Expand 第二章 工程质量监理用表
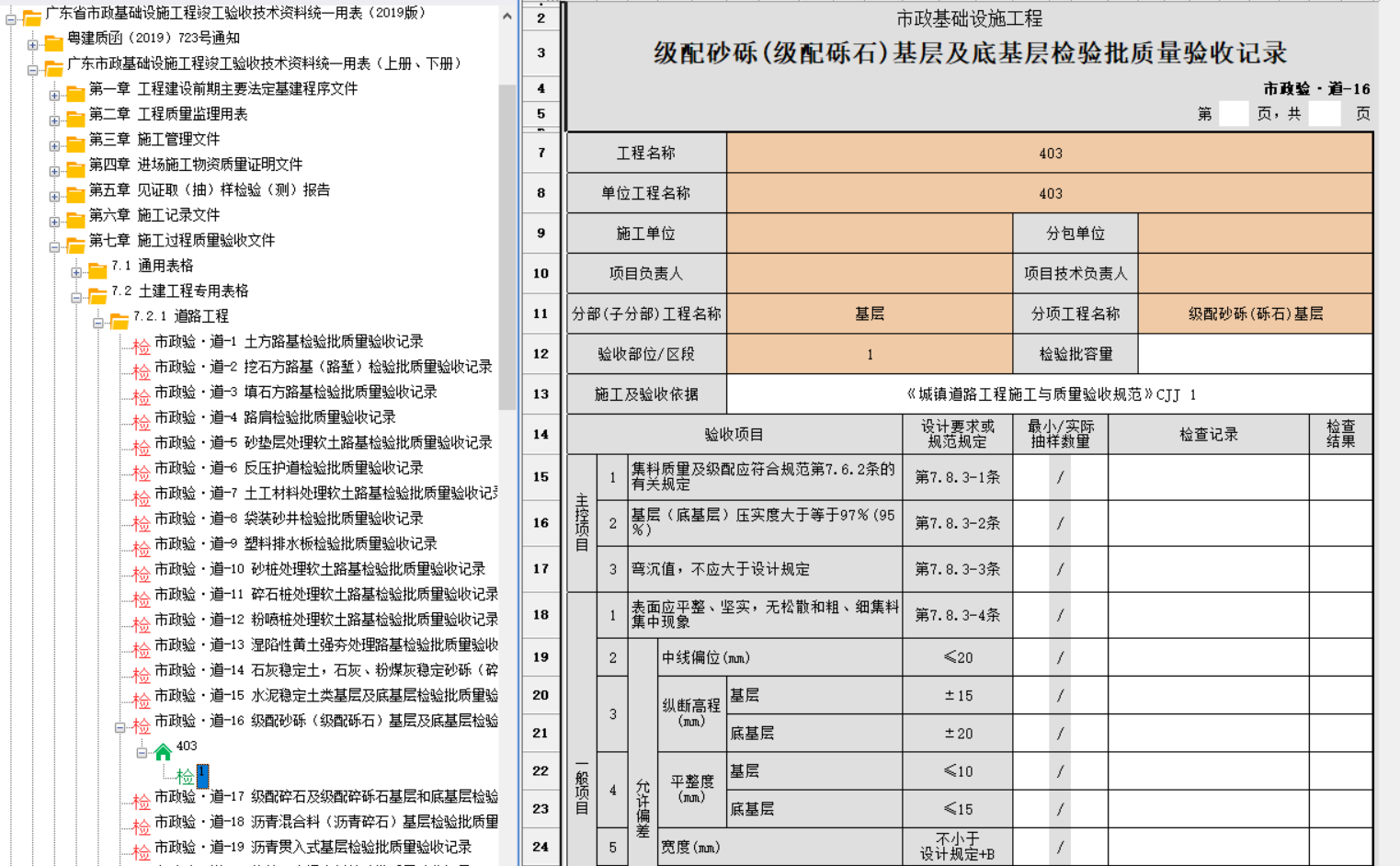The image size is (1400, 866). tap(54, 120)
